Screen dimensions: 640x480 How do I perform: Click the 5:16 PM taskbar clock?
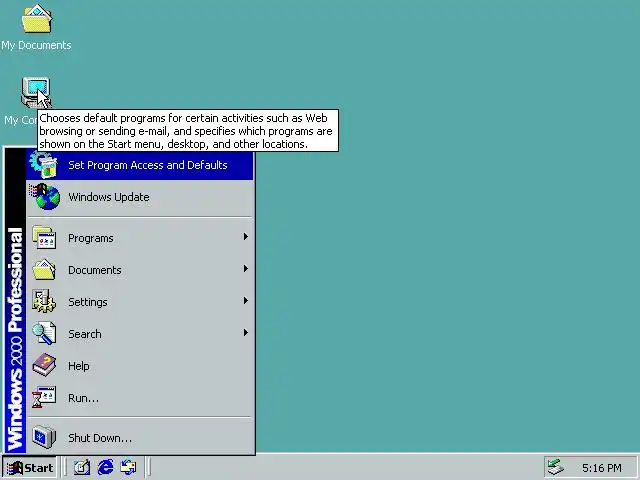[602, 468]
